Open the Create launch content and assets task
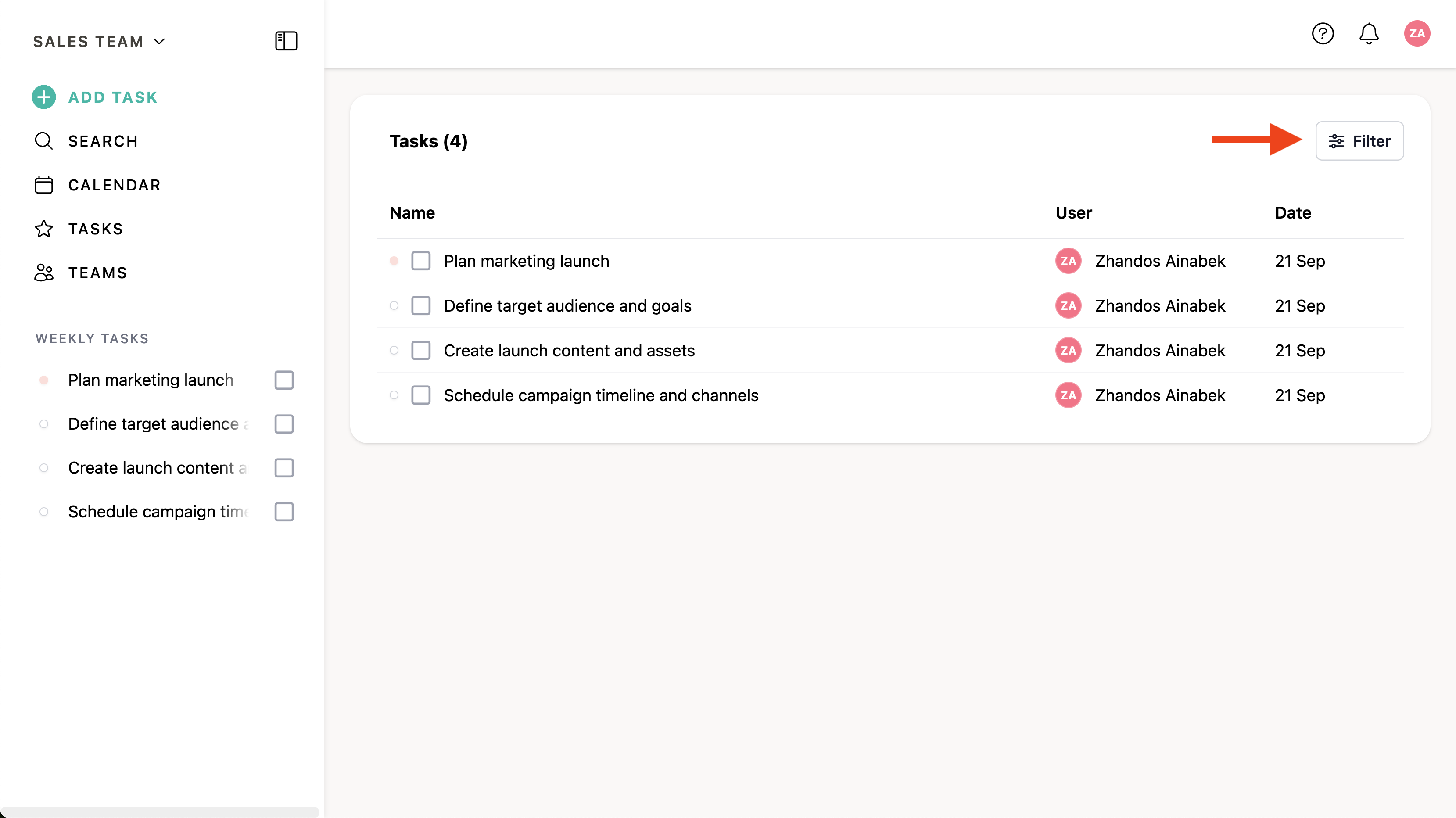Viewport: 1456px width, 818px height. click(x=569, y=351)
